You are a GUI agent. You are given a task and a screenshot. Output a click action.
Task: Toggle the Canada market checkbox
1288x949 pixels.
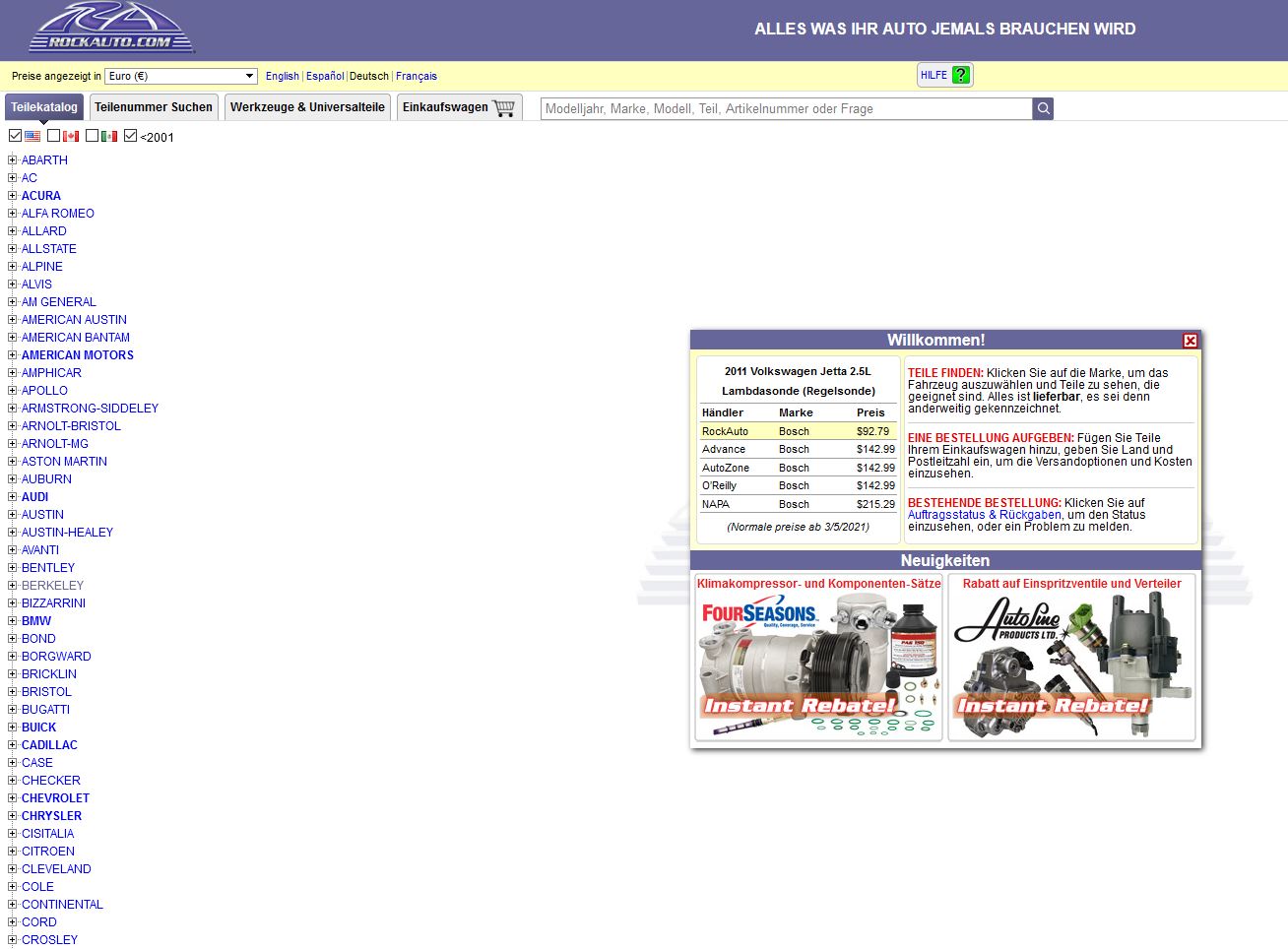(x=53, y=136)
